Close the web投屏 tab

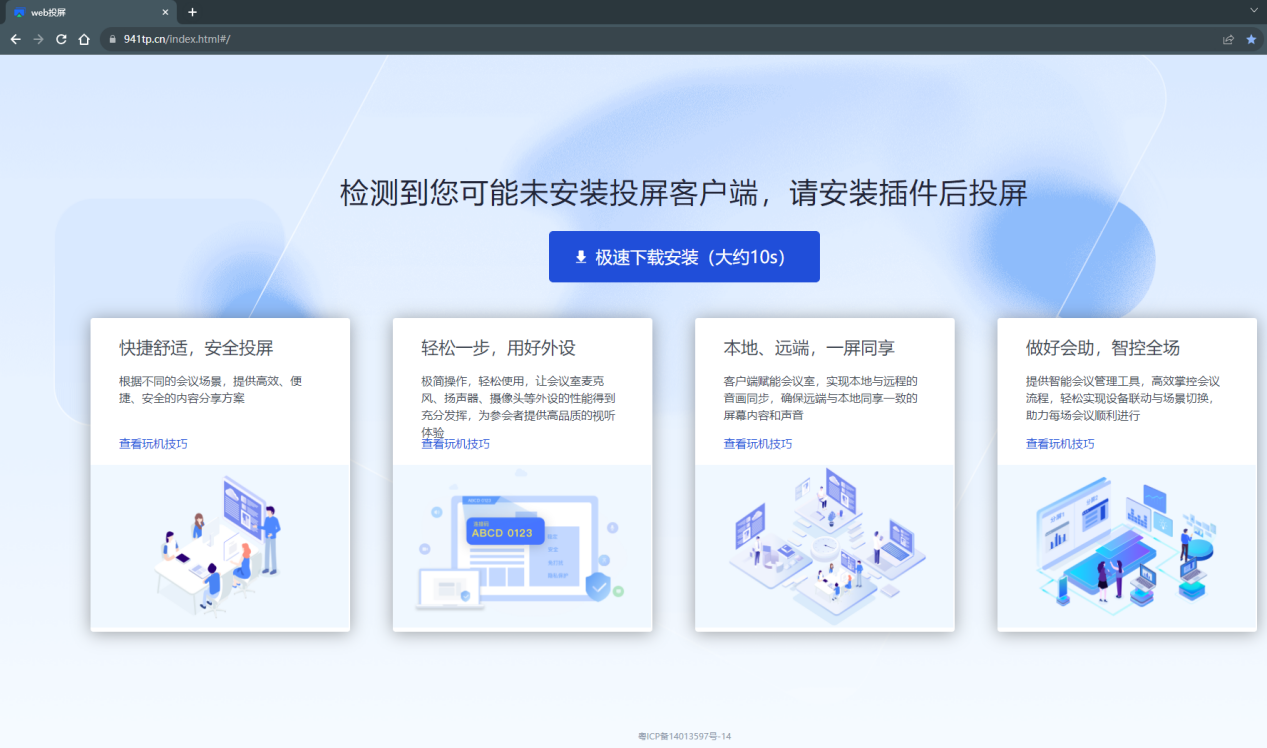(166, 12)
